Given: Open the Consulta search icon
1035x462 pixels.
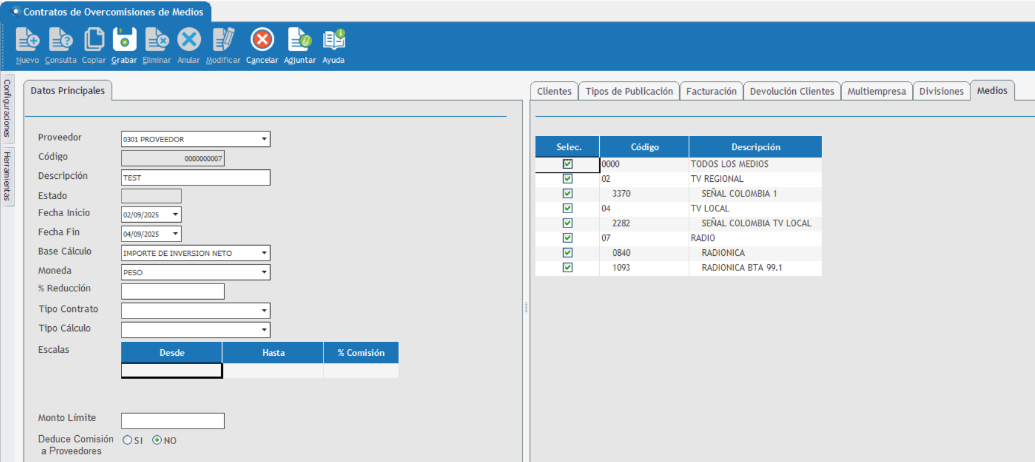Looking at the screenshot, I should point(61,40).
